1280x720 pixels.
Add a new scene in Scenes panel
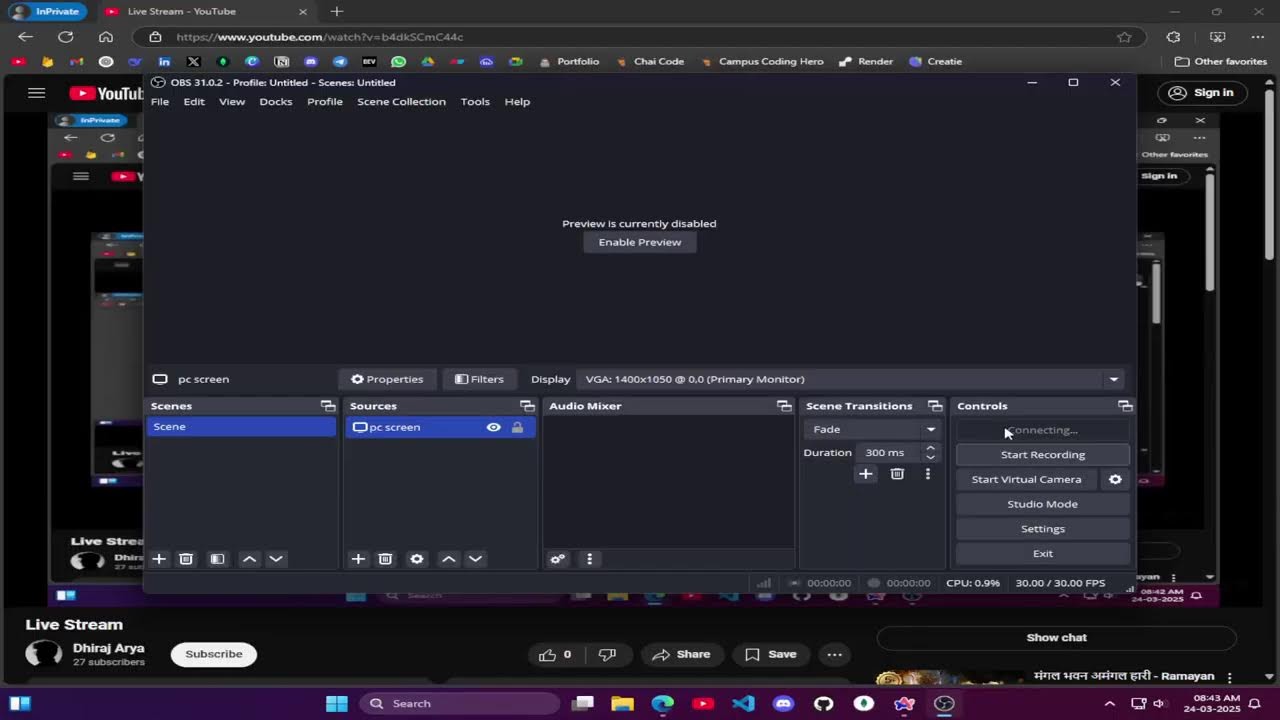(158, 559)
